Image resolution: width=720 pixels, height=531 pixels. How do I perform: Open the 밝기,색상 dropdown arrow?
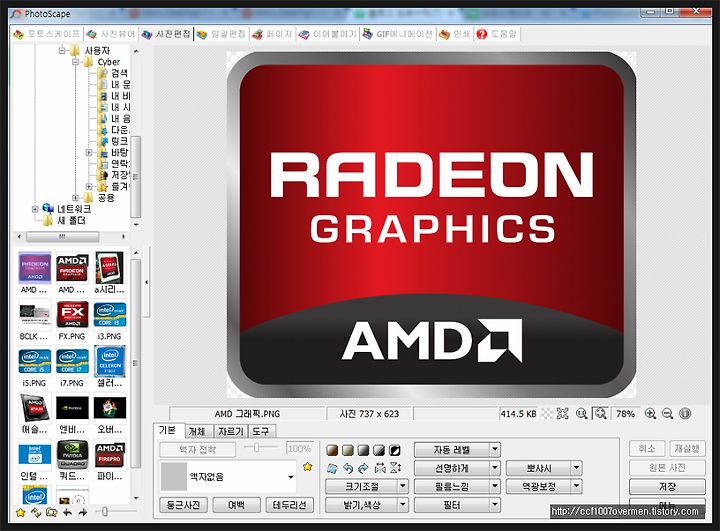point(403,505)
